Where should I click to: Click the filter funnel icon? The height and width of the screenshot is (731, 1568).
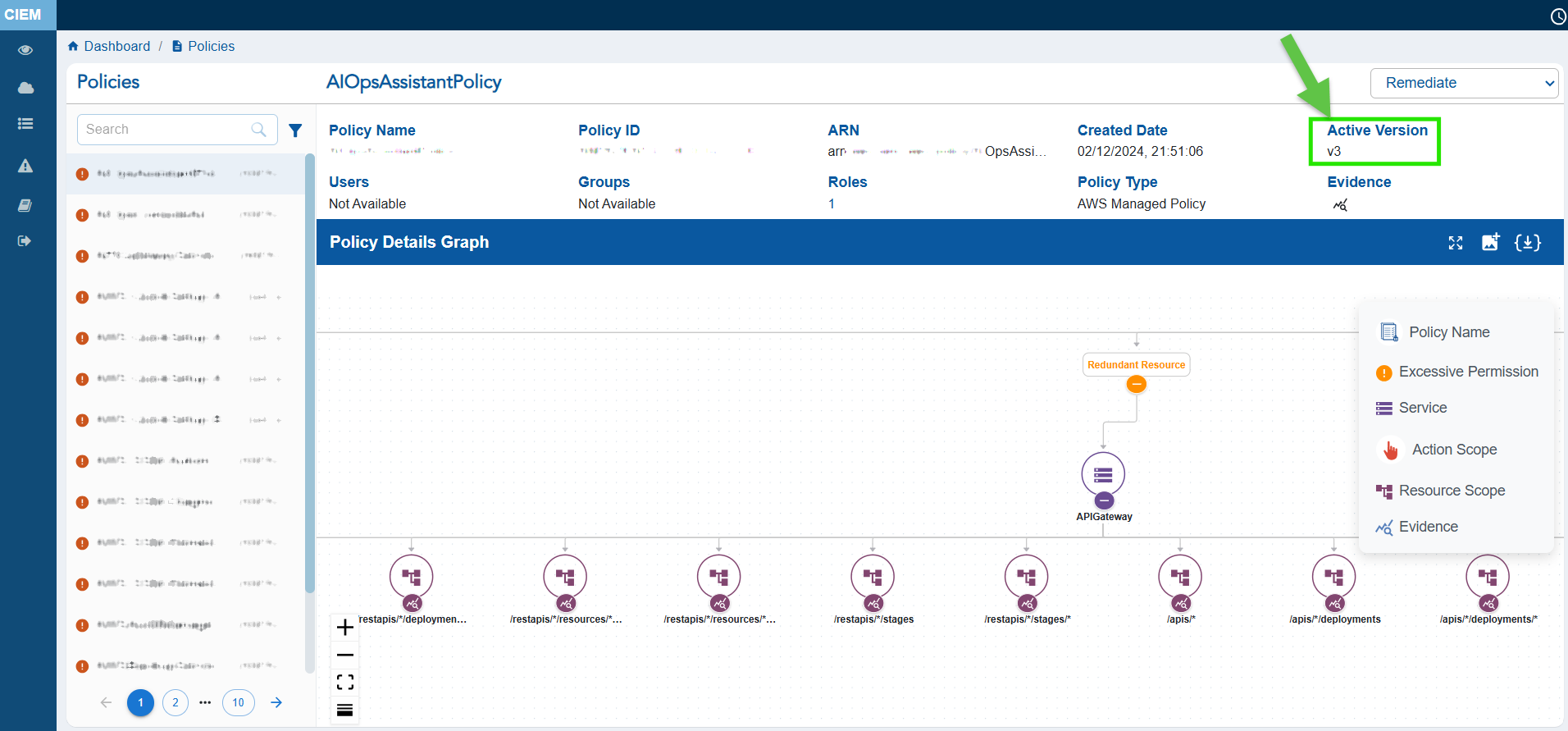[295, 130]
